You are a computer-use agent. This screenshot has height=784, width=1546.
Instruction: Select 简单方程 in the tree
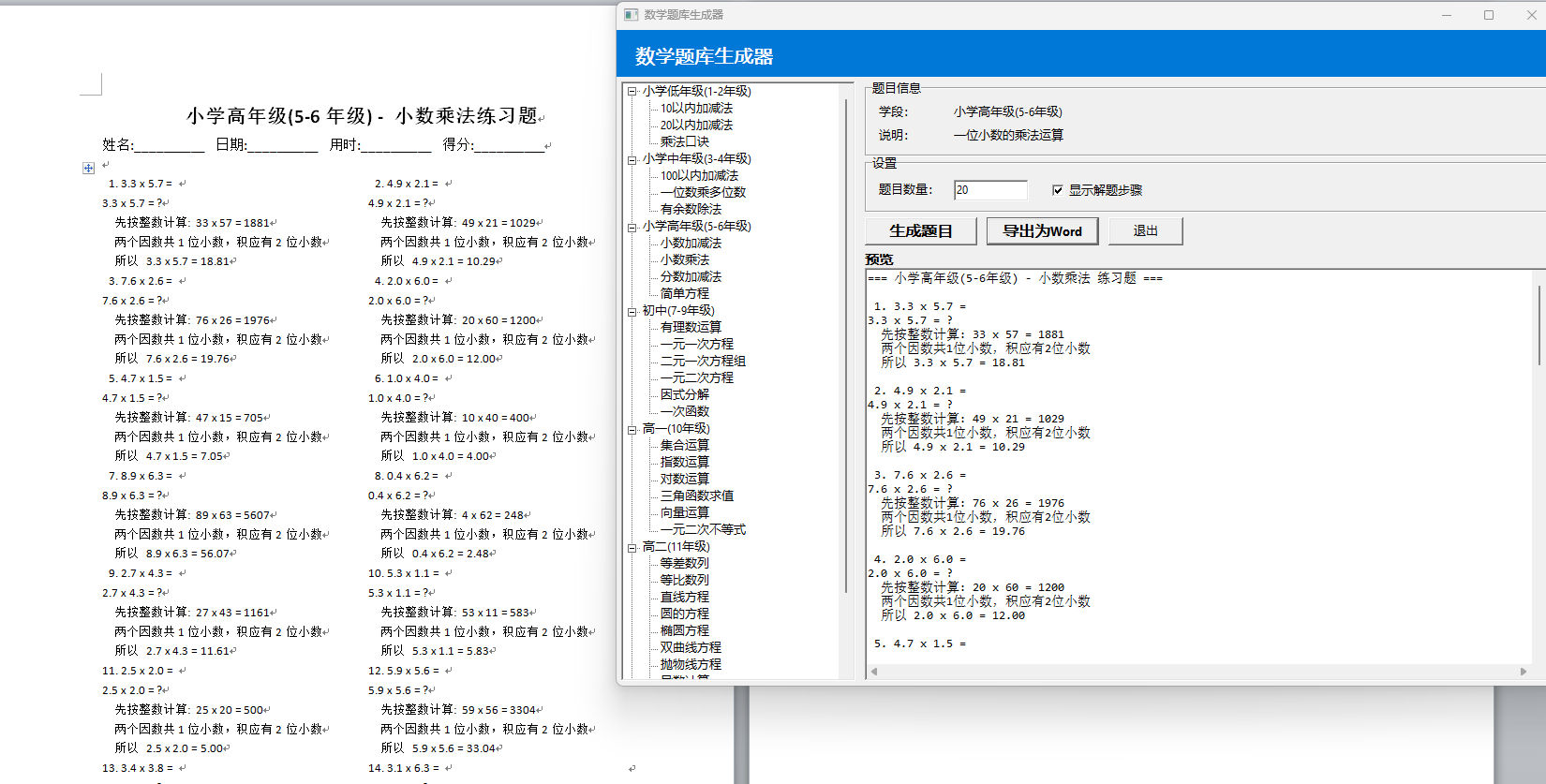tap(684, 294)
